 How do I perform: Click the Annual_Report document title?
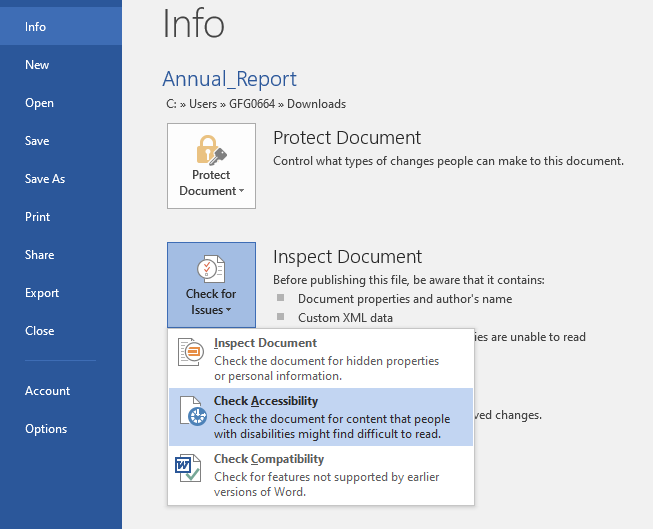(x=229, y=79)
